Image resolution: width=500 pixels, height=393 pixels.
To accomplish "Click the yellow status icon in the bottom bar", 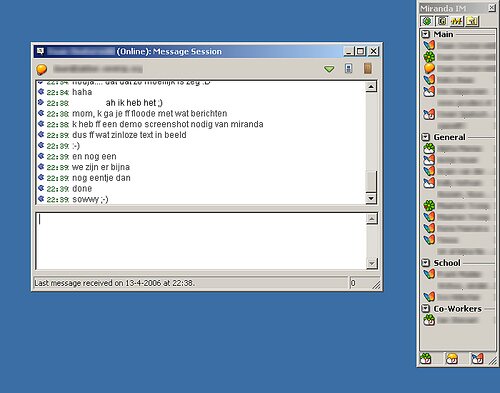I will pos(452,359).
